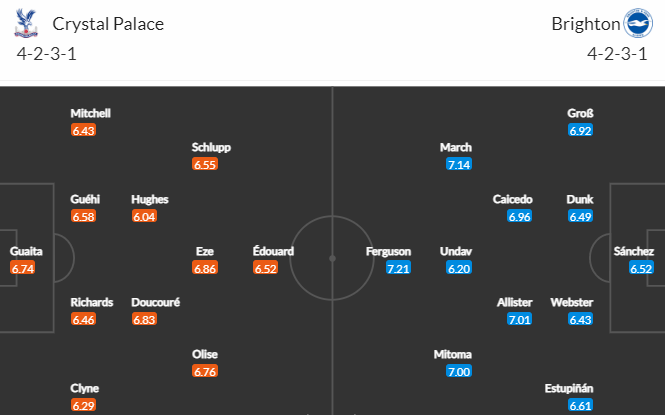Open player Caicedo on the pitch
The height and width of the screenshot is (415, 665).
click(x=512, y=199)
